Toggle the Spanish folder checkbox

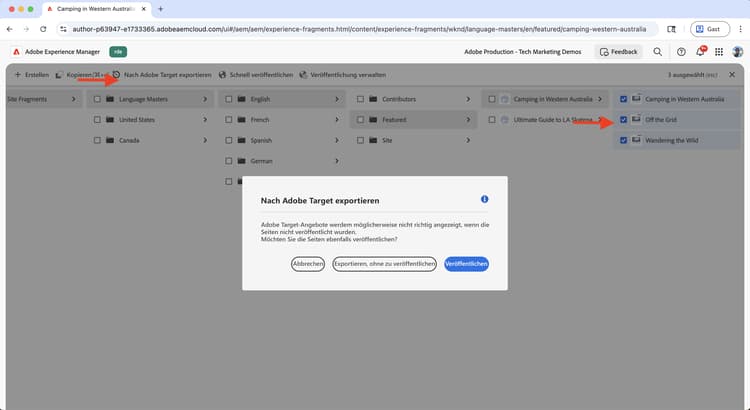pos(229,140)
